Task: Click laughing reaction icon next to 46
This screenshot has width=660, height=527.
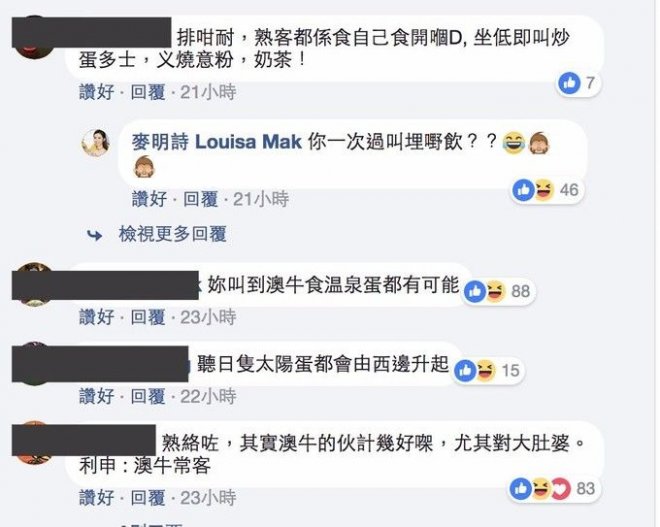Action: [543, 190]
